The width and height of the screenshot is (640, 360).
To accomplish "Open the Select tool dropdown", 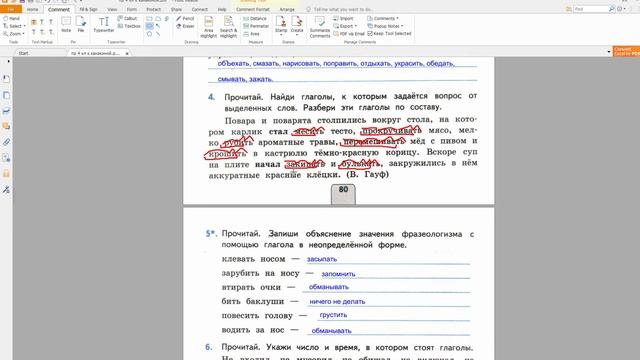I will pos(14,26).
